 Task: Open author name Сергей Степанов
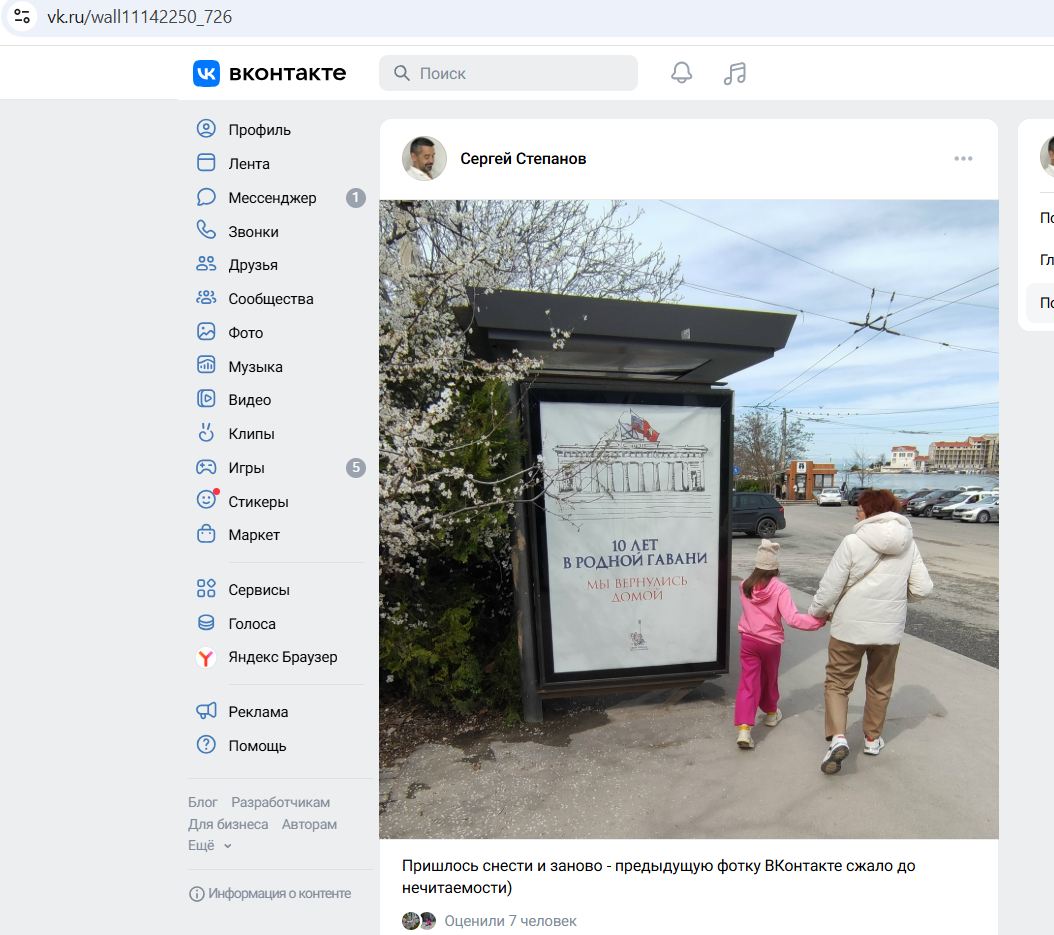523,159
